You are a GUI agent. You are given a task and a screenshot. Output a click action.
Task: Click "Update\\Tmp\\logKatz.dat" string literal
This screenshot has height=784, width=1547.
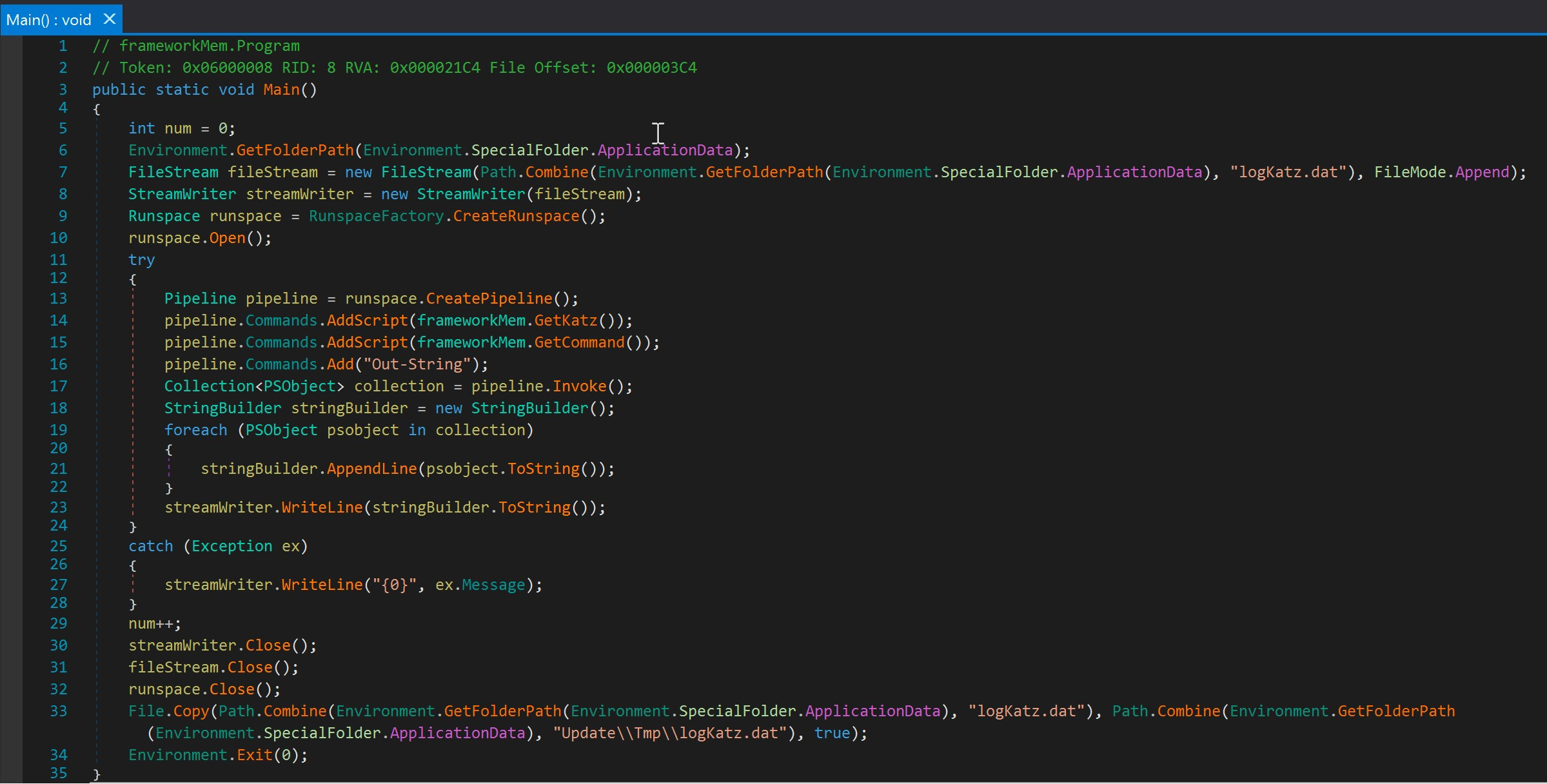tap(670, 733)
